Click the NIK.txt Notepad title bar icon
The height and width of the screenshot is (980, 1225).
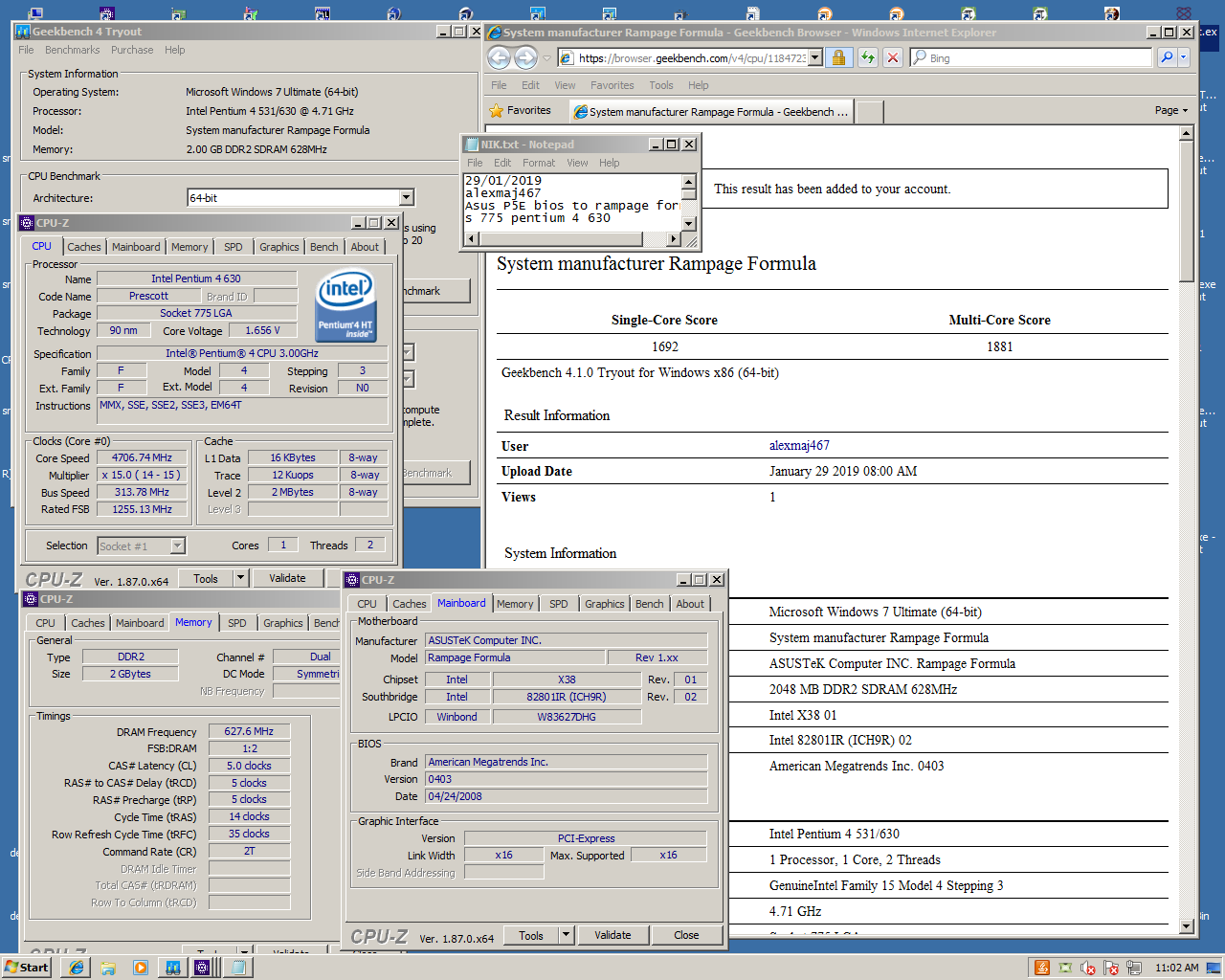(x=472, y=145)
